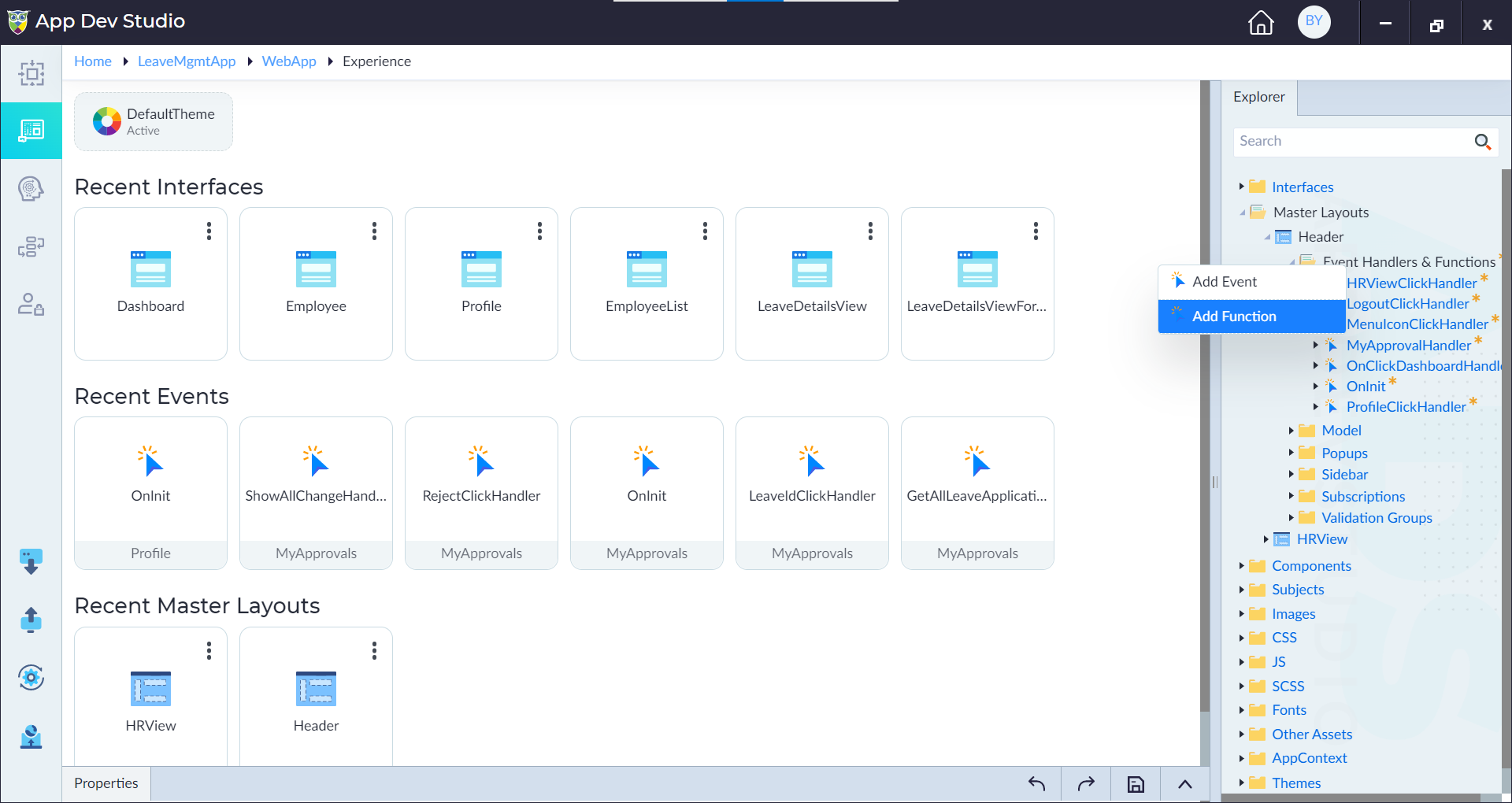Expand the Interfaces folder in Explorer
The width and height of the screenshot is (1512, 803).
point(1241,187)
